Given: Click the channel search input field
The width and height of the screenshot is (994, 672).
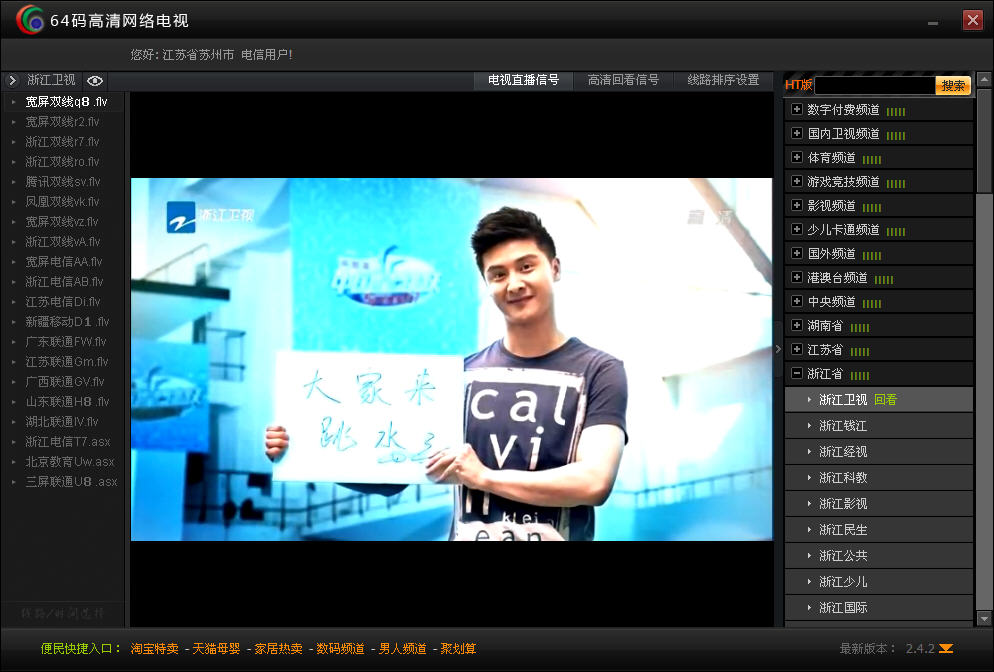Looking at the screenshot, I should click(x=874, y=86).
